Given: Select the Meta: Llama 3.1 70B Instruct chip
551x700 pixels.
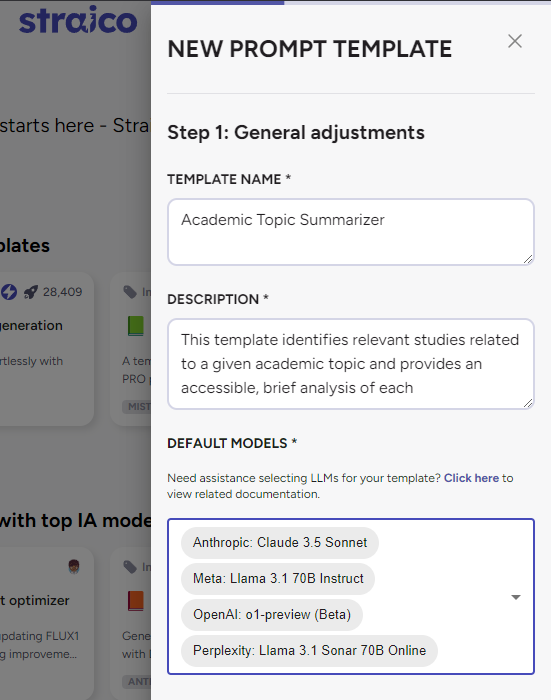Looking at the screenshot, I should [278, 579].
